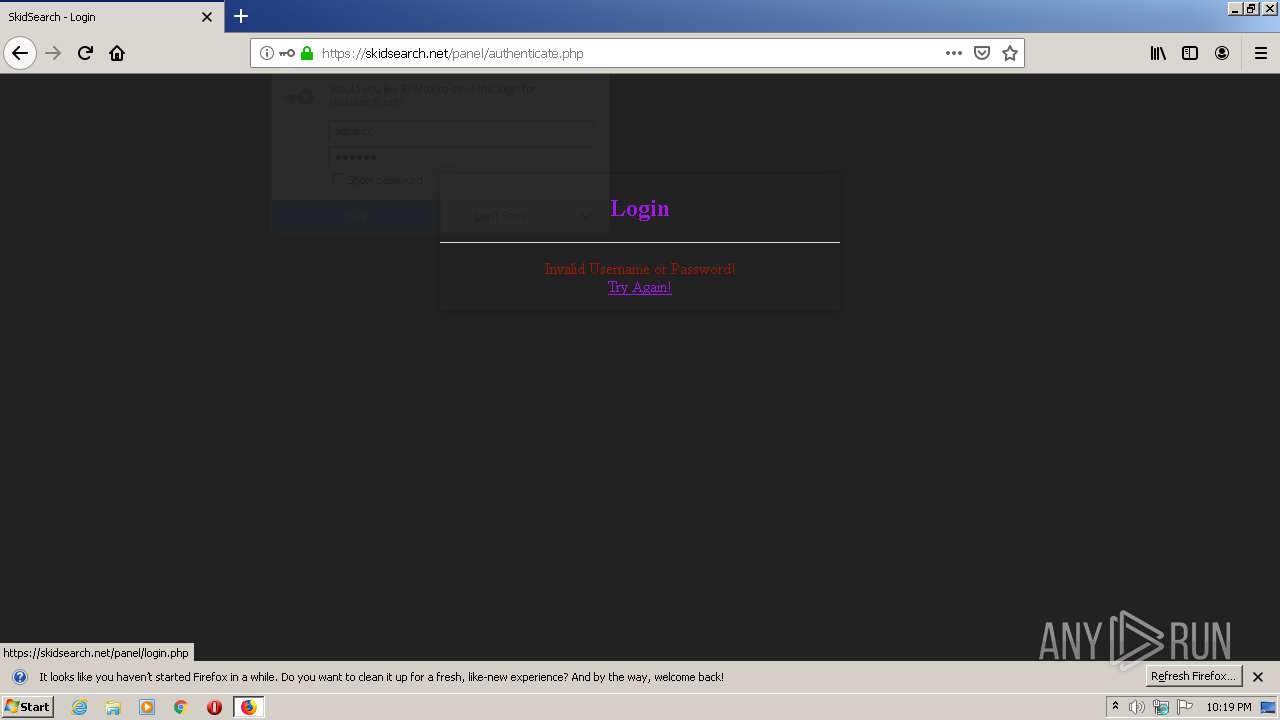Click the Show desktop button
Viewport: 1280px width, 720px height.
click(1269, 707)
